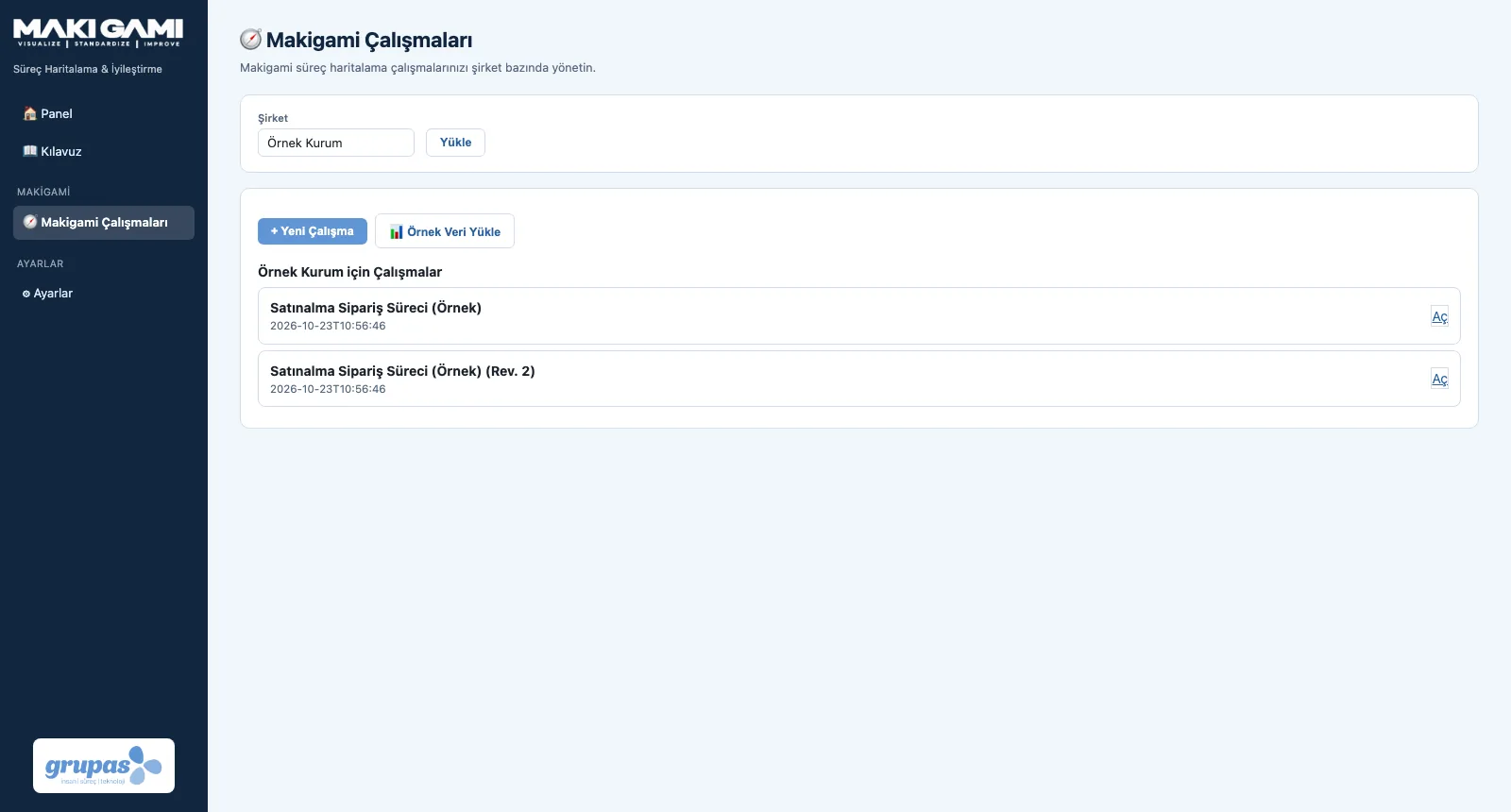Open the Rev. 2 study via its Aç link
Screen dimensions: 1511x812
1439,379
